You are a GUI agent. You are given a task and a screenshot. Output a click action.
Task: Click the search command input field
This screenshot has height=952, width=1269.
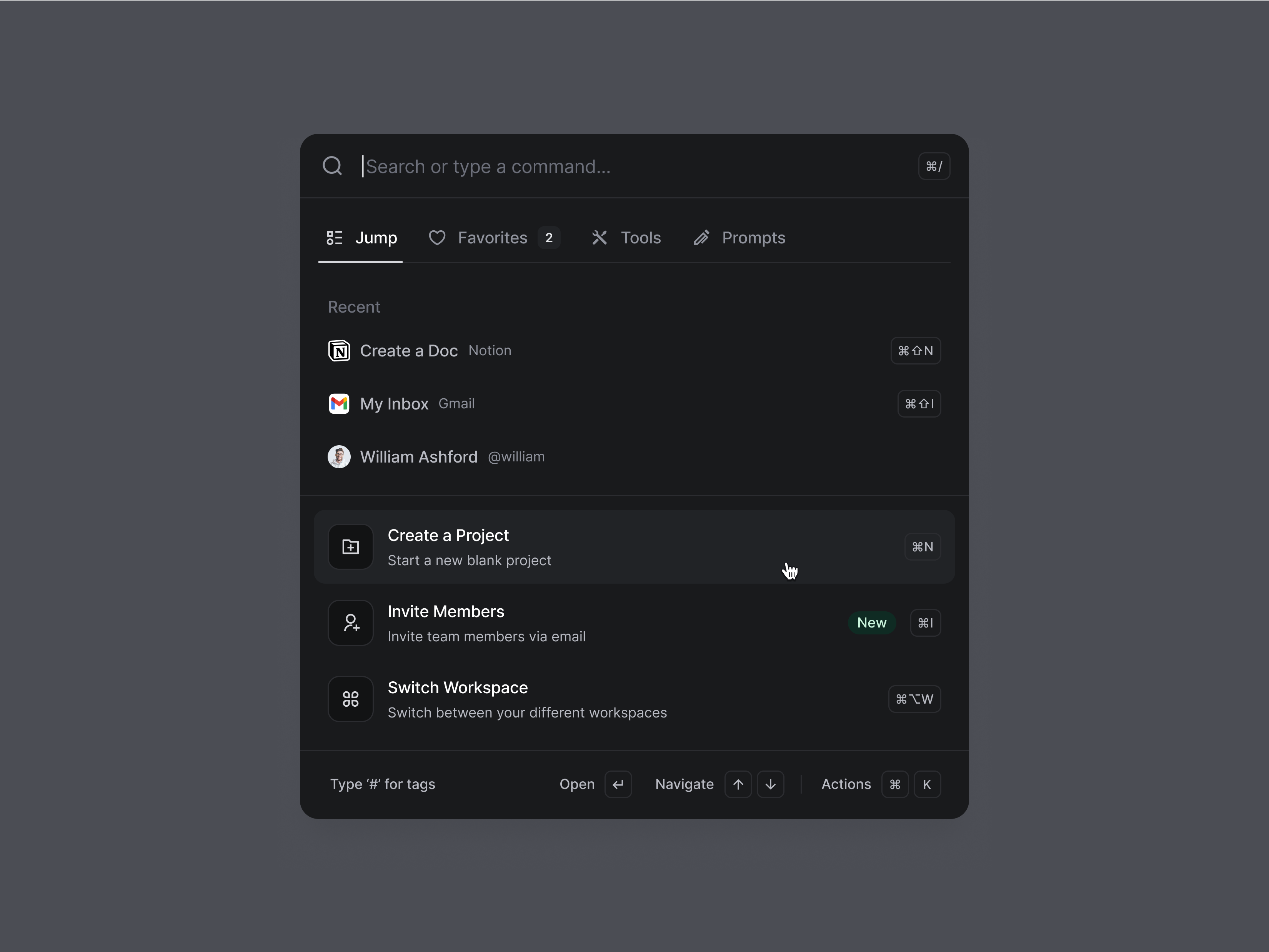574,166
